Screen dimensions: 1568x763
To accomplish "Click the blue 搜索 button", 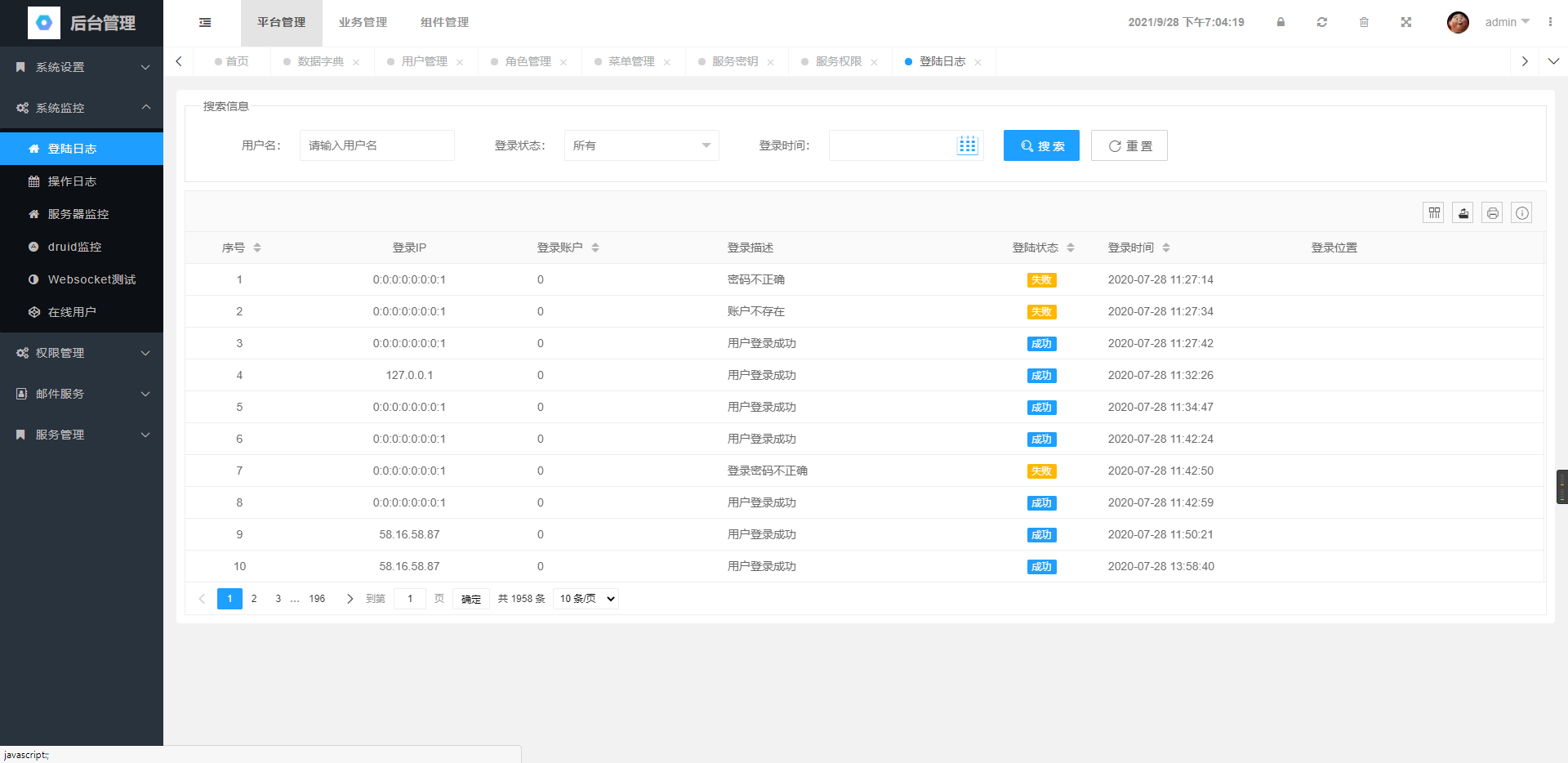I will (x=1041, y=145).
